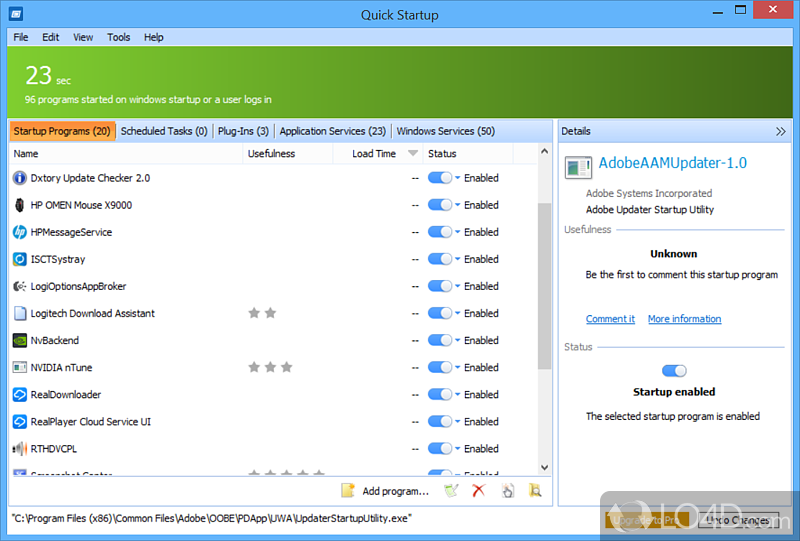Click the Add program note icon

347,490
